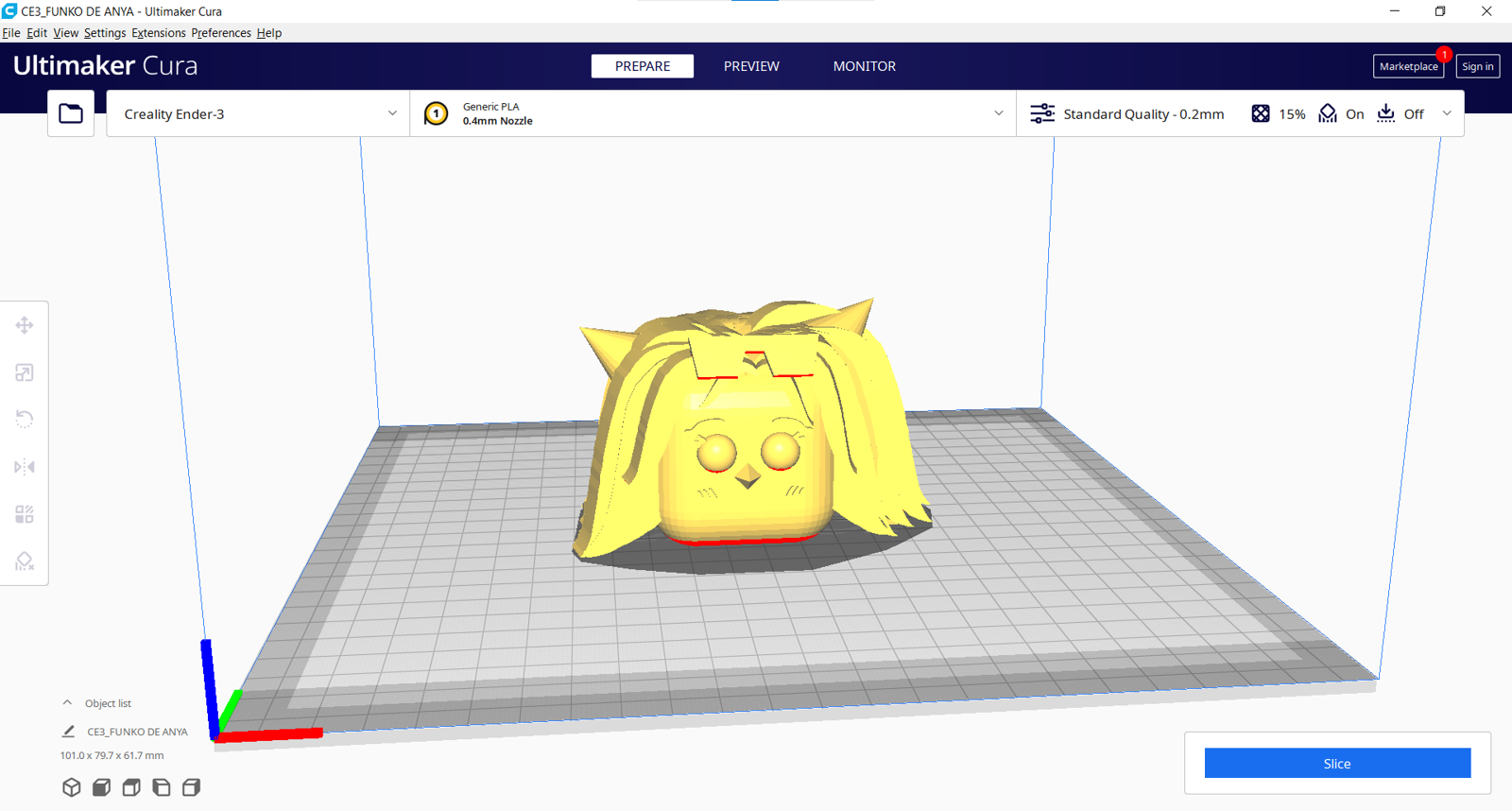
Task: Open Per Model Settings tool
Action: (25, 514)
